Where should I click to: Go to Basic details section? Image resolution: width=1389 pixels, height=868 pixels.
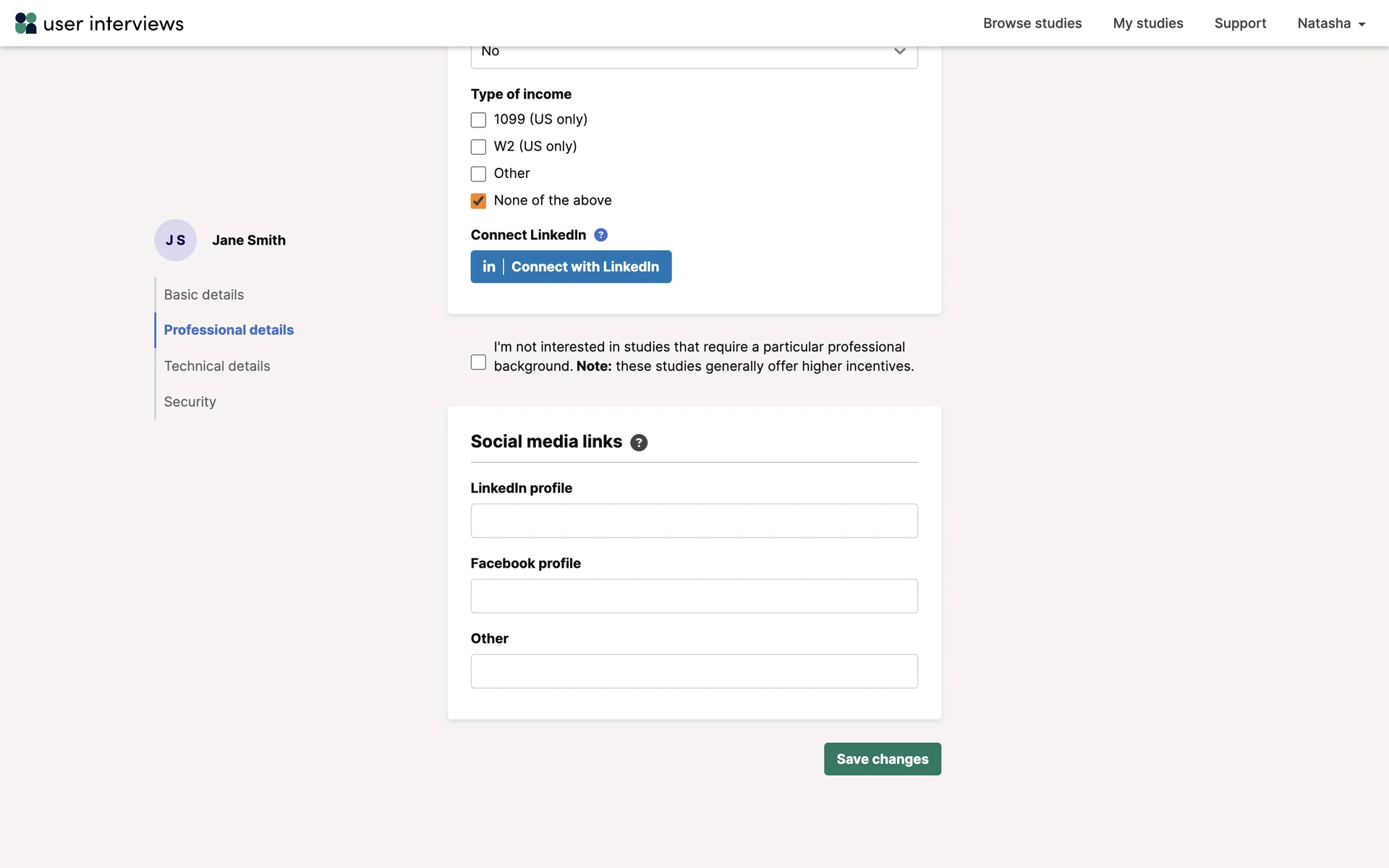[204, 294]
